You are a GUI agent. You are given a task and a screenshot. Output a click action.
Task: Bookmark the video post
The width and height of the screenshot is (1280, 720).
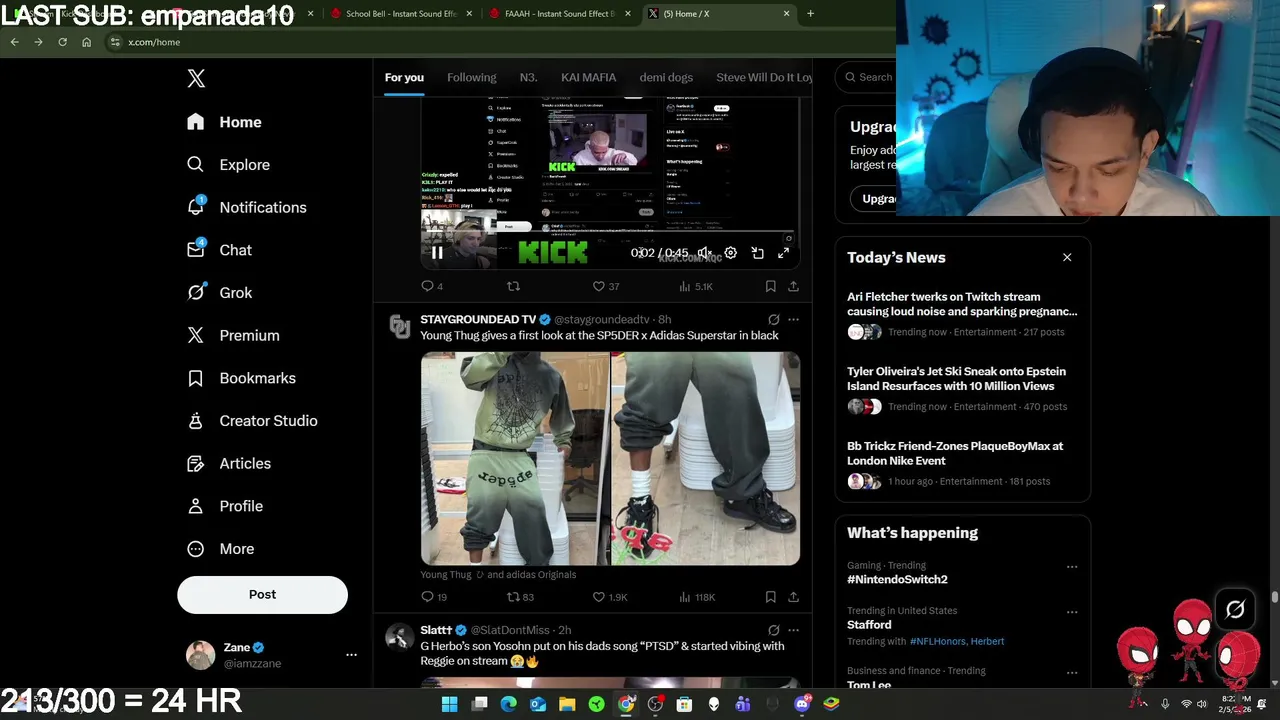pos(770,286)
